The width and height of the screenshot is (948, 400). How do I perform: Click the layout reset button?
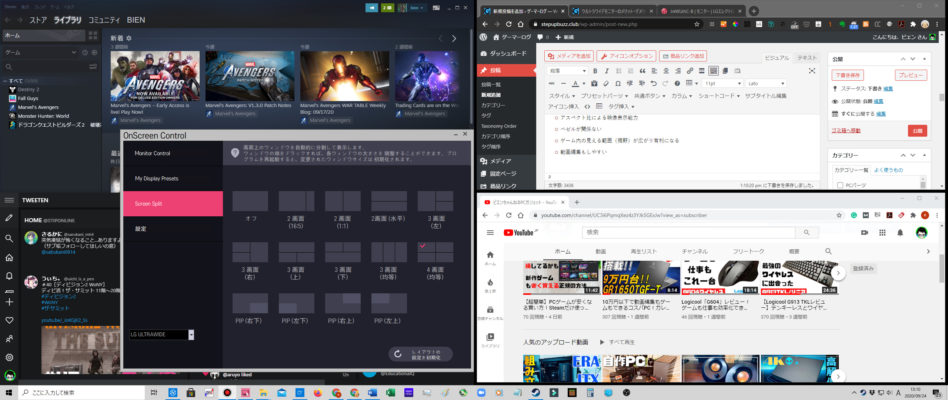point(420,354)
